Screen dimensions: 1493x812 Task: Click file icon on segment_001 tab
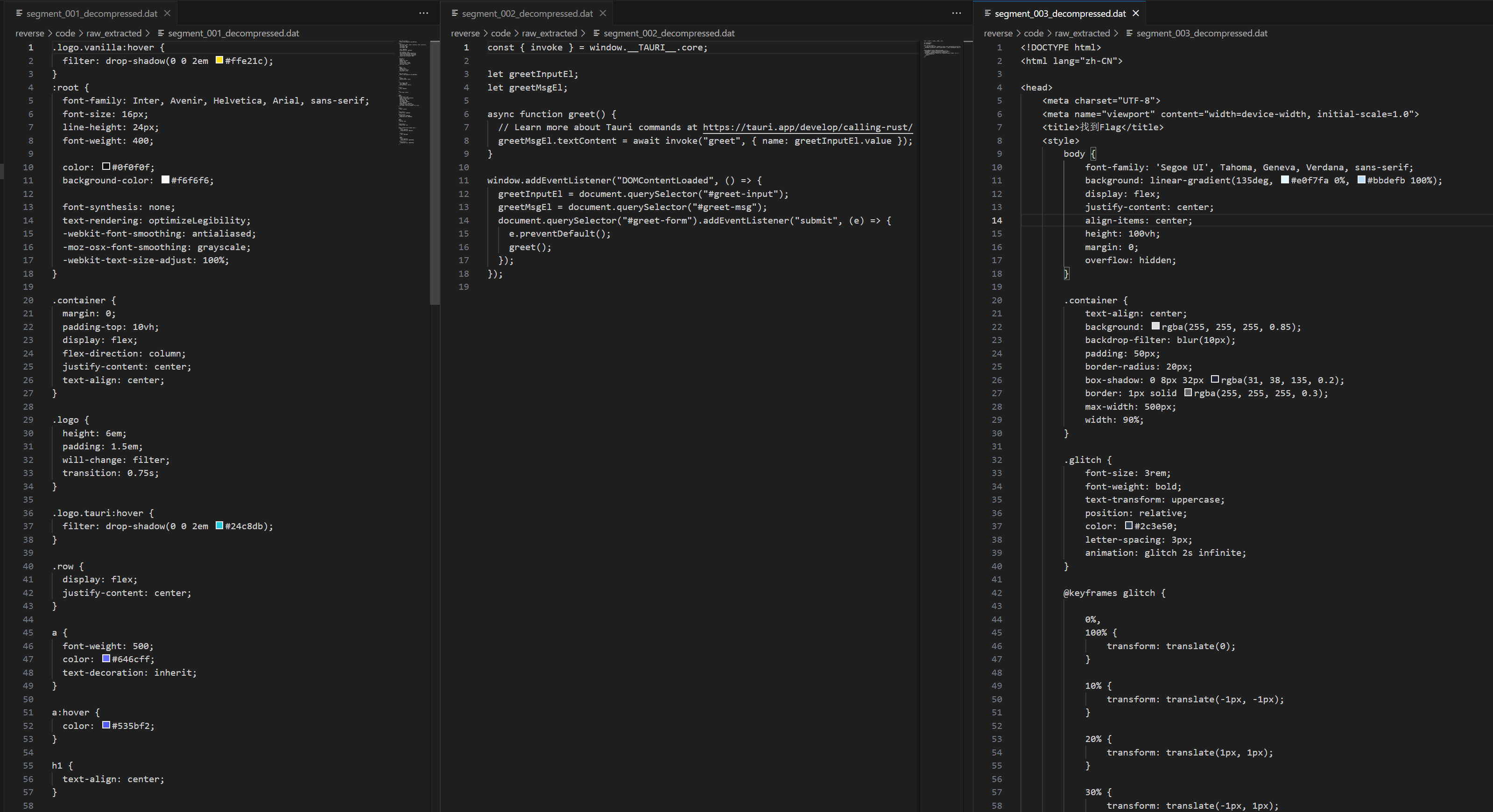[x=19, y=14]
